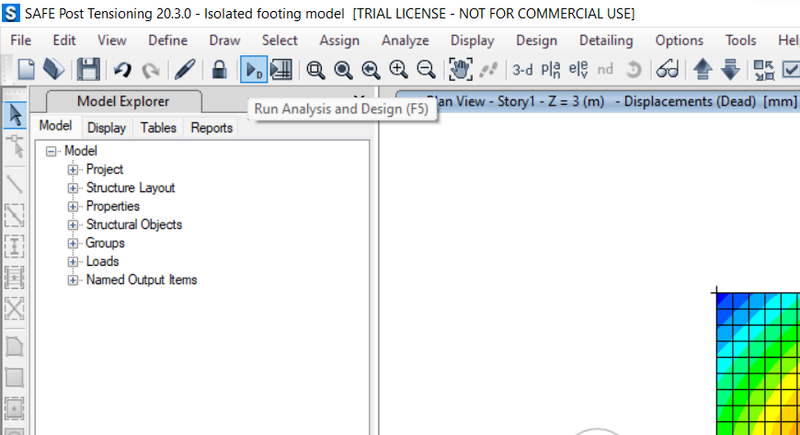
Task: Zoom in one step
Action: click(398, 69)
